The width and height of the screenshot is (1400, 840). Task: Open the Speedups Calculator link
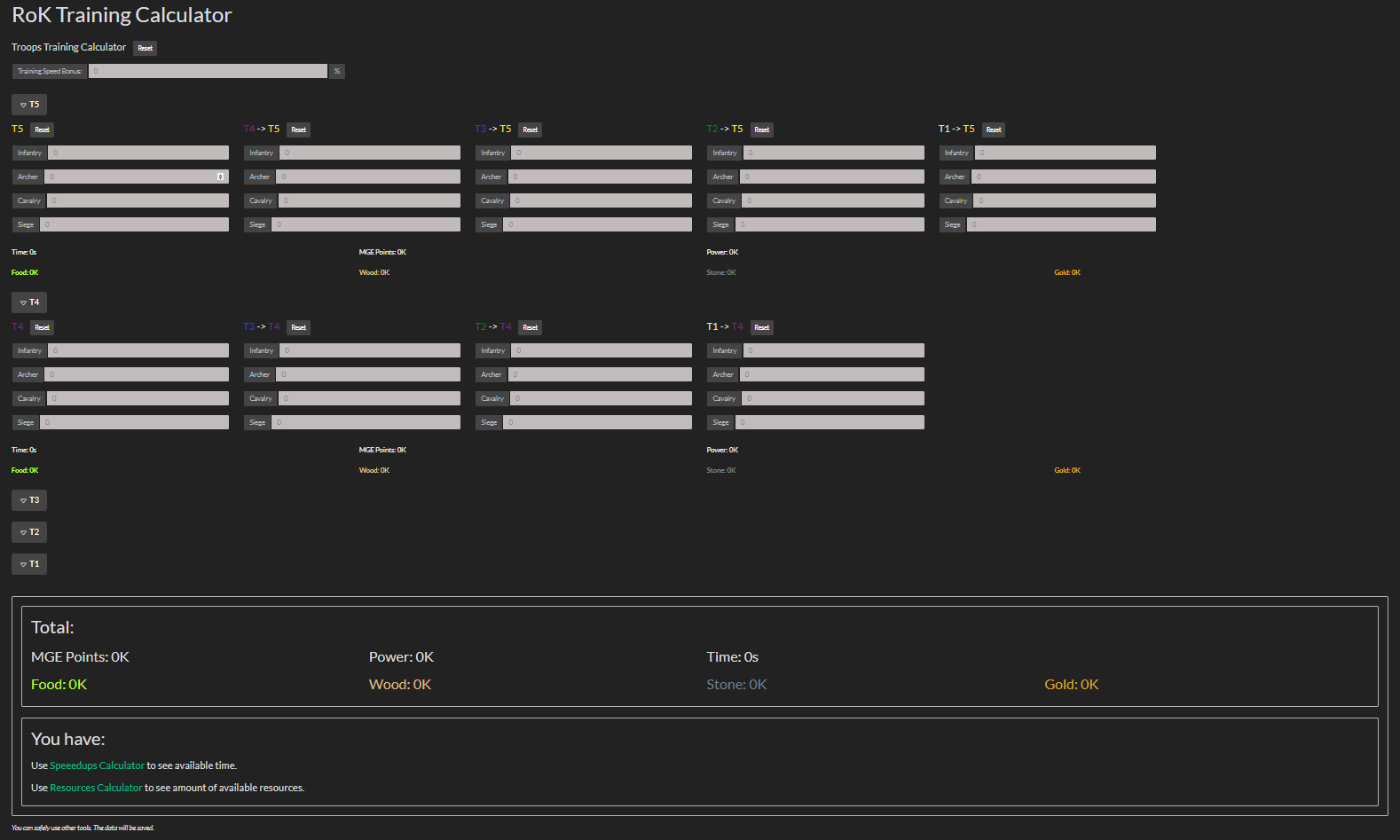click(97, 765)
